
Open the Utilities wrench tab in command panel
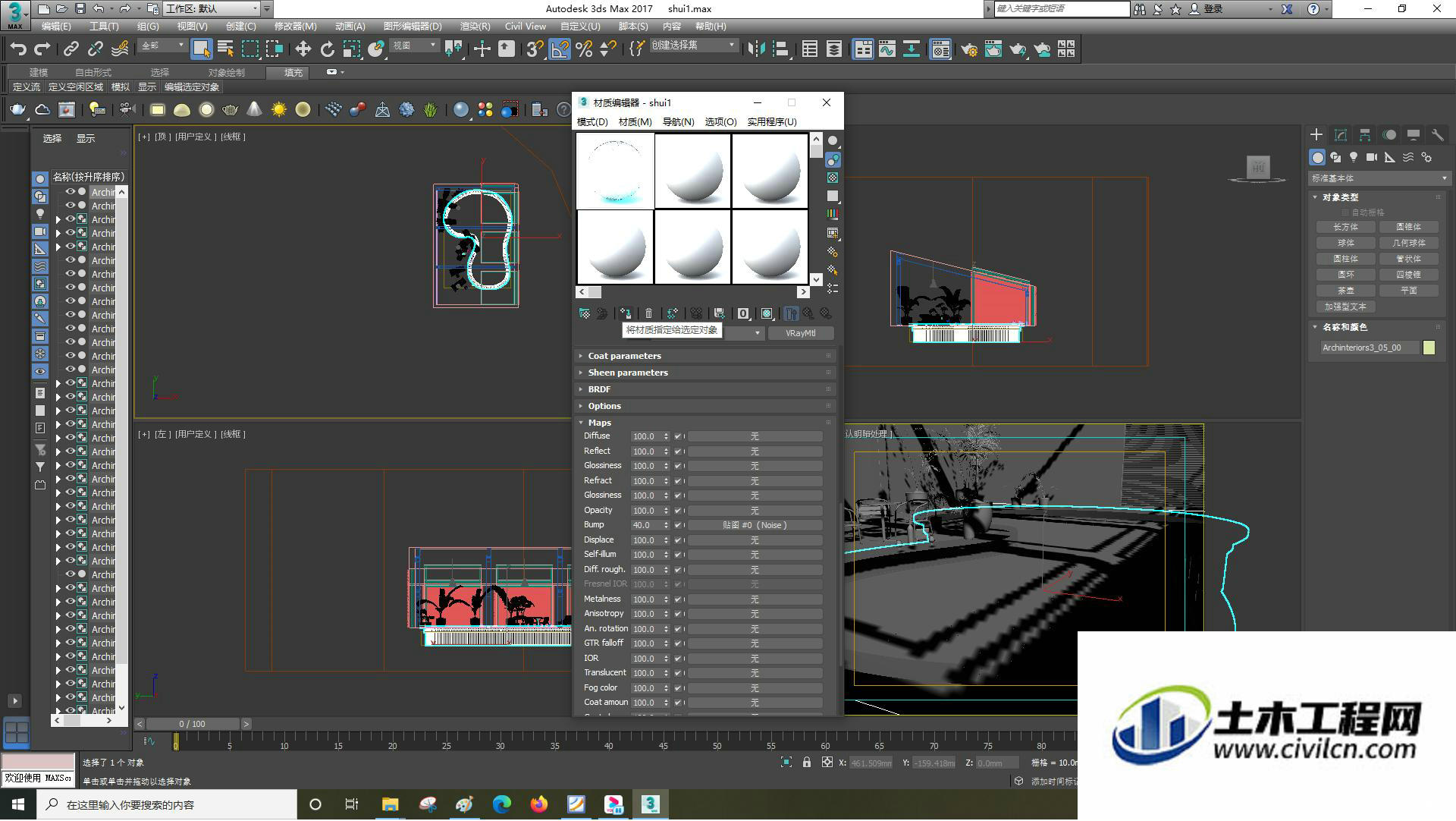click(1437, 135)
